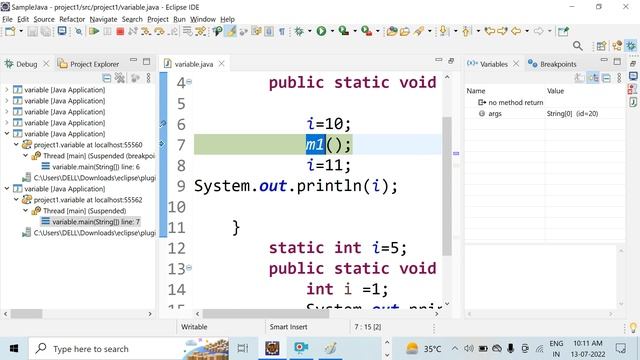Screen dimensions: 640x360
Task: Select stack frame variable.main(String[]) line: 7
Action: (x=91, y=222)
